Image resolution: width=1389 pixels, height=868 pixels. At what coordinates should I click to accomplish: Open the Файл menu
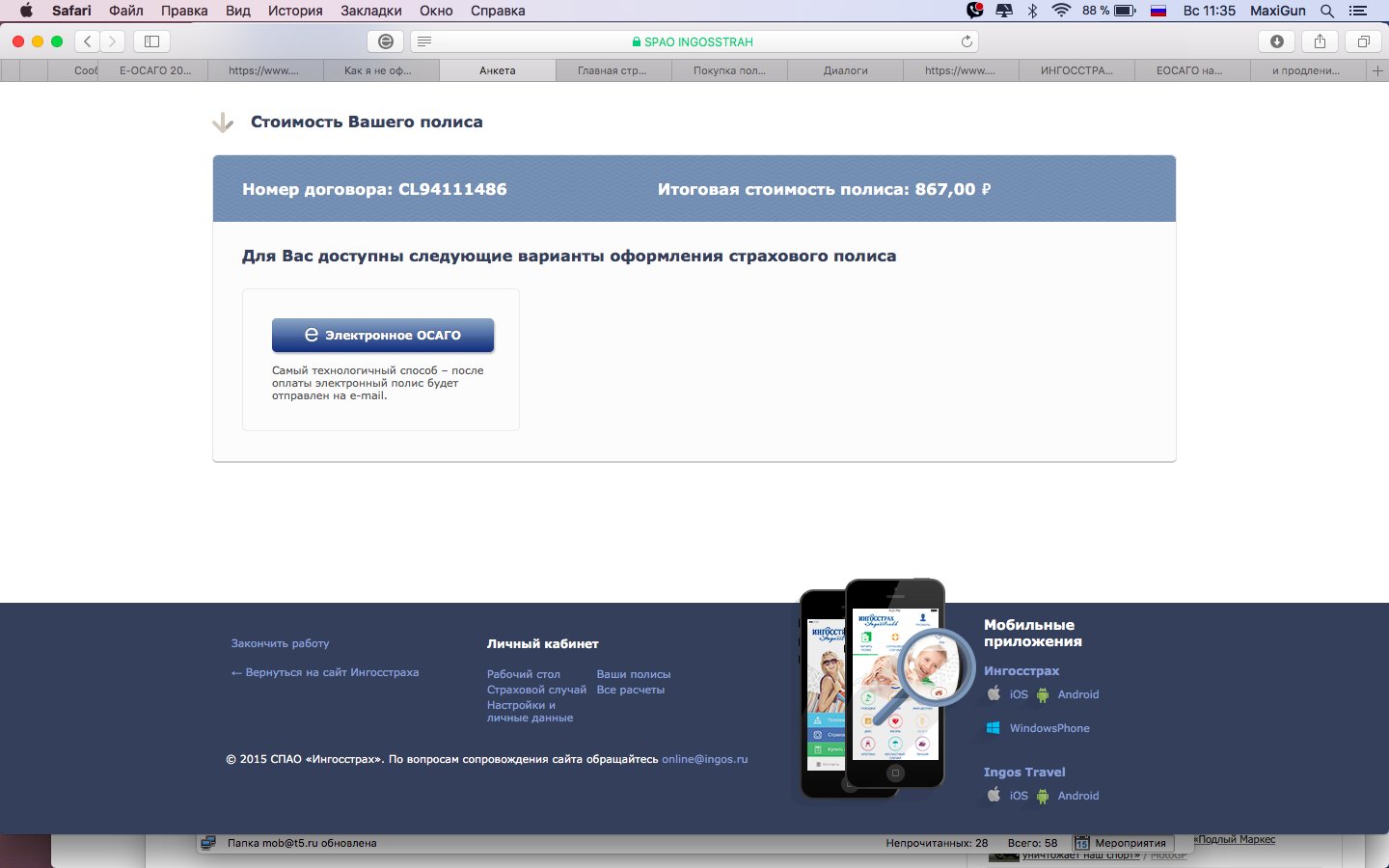tap(126, 11)
